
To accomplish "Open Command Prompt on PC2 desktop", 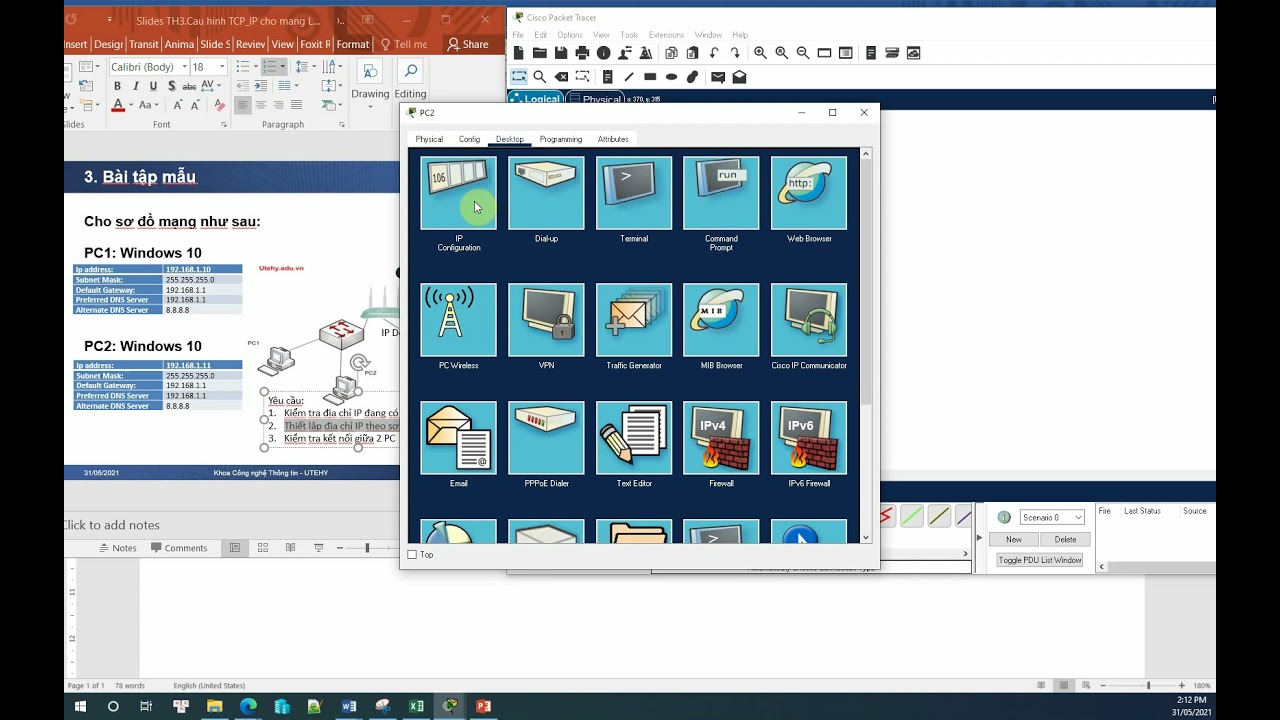I will [721, 193].
